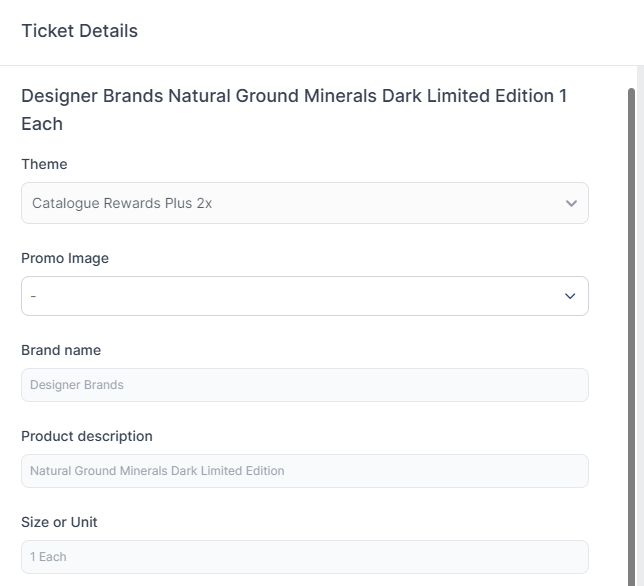Click the Size or Unit field
Viewport: 644px width, 586px height.
(305, 557)
